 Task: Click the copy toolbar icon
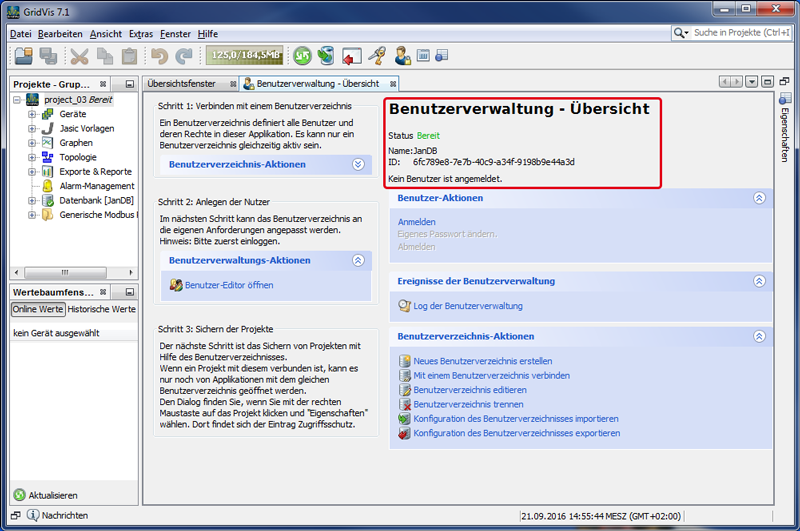(x=105, y=56)
